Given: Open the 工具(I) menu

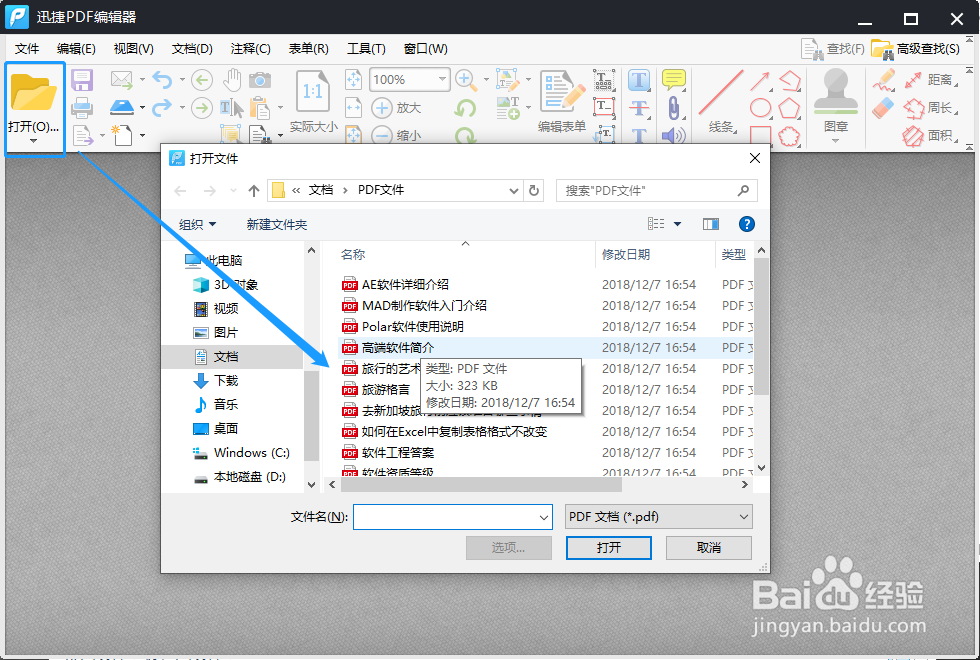Looking at the screenshot, I should click(366, 48).
